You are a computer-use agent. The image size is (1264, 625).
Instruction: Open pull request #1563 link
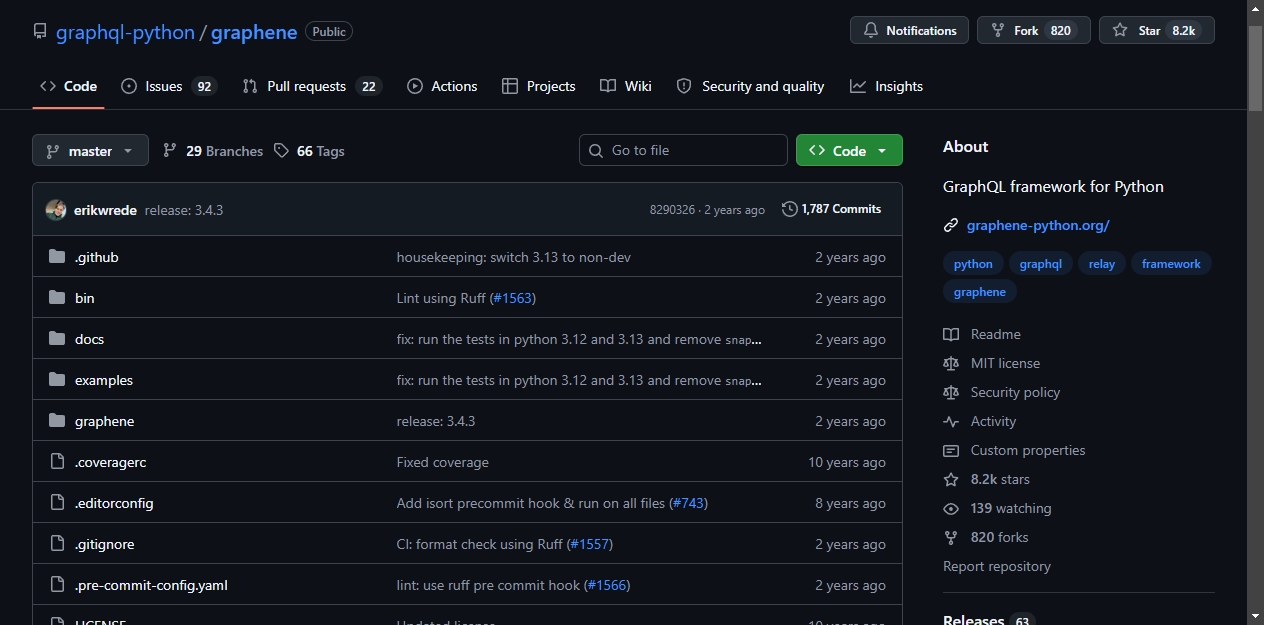coord(511,298)
